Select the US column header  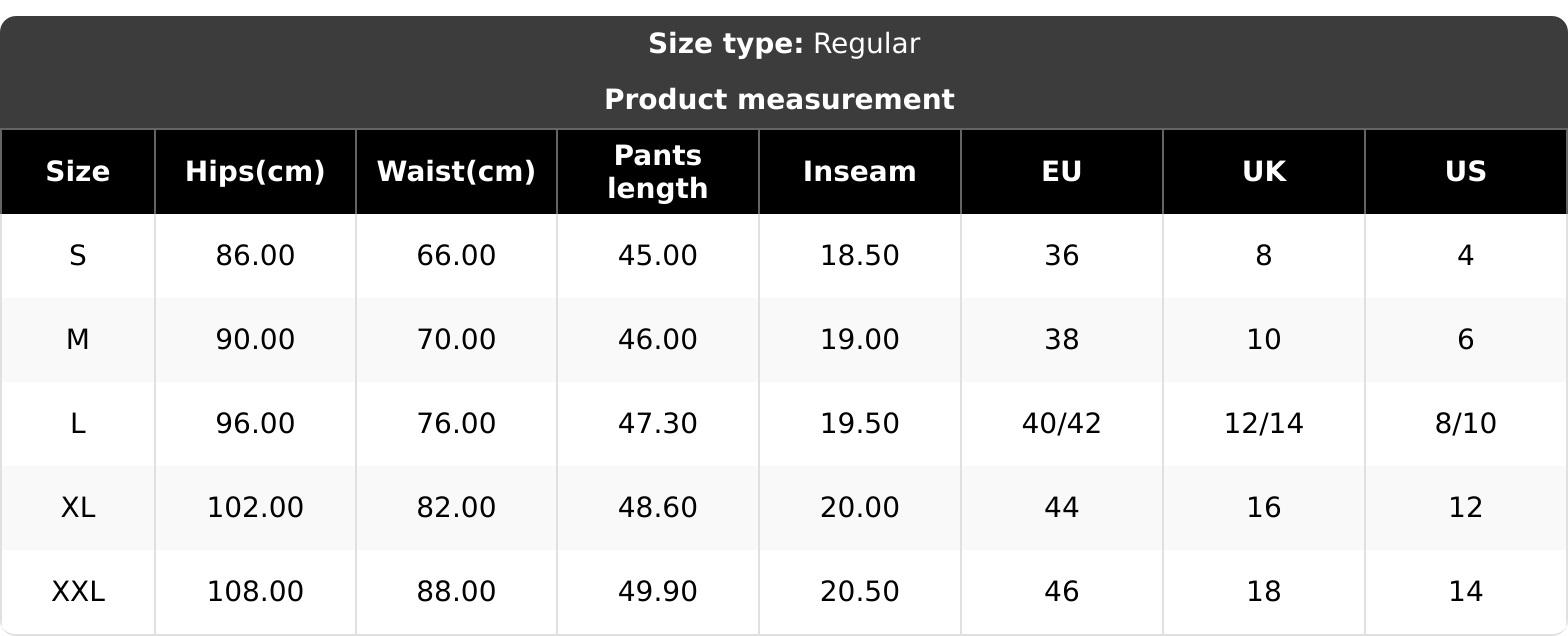(1465, 172)
